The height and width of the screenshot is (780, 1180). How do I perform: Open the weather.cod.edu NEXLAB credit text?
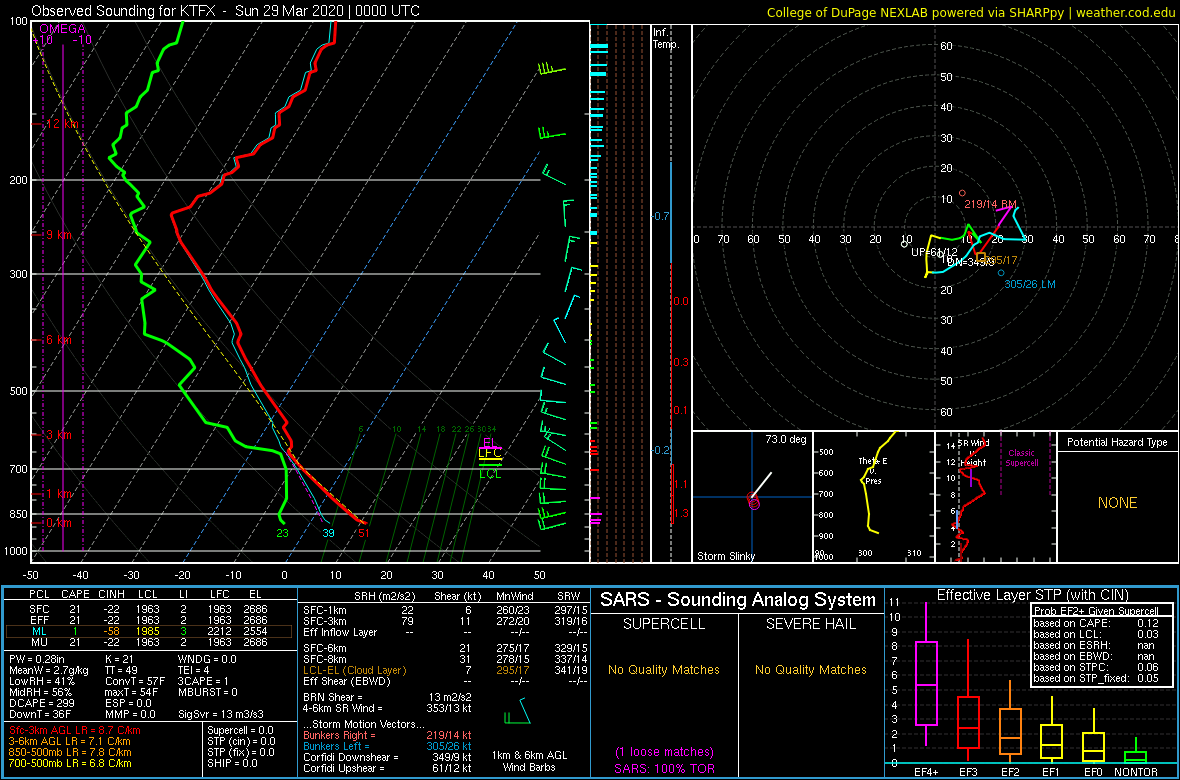pyautogui.click(x=971, y=11)
